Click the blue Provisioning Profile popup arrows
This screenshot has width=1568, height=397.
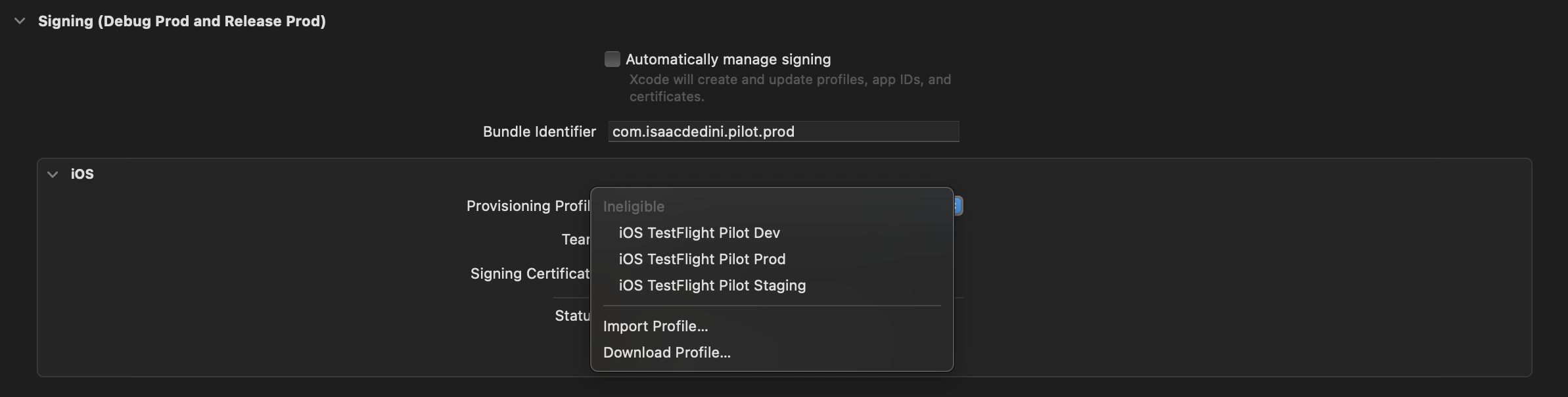pyautogui.click(x=958, y=206)
